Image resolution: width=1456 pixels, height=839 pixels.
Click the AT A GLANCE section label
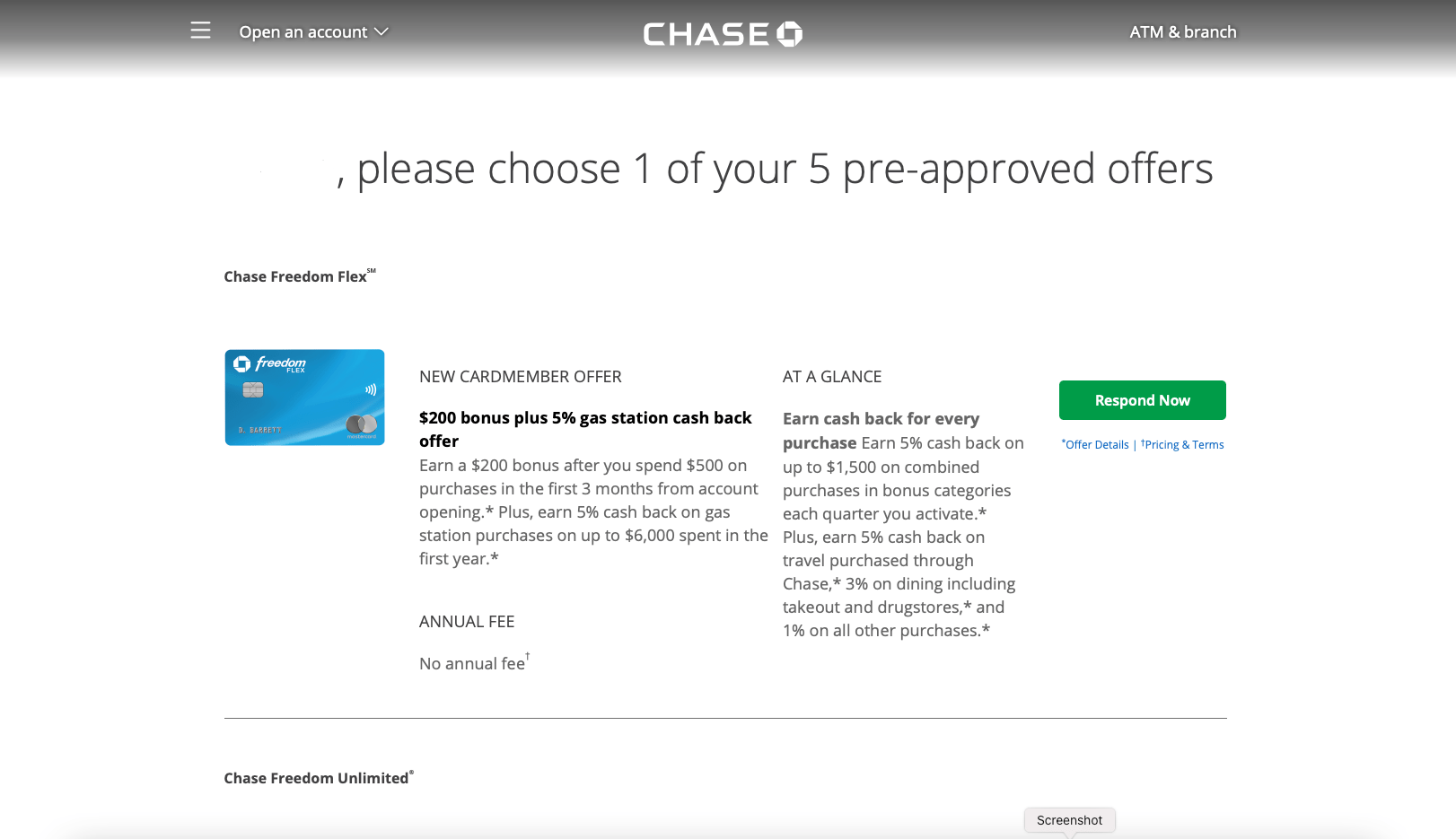click(x=832, y=377)
